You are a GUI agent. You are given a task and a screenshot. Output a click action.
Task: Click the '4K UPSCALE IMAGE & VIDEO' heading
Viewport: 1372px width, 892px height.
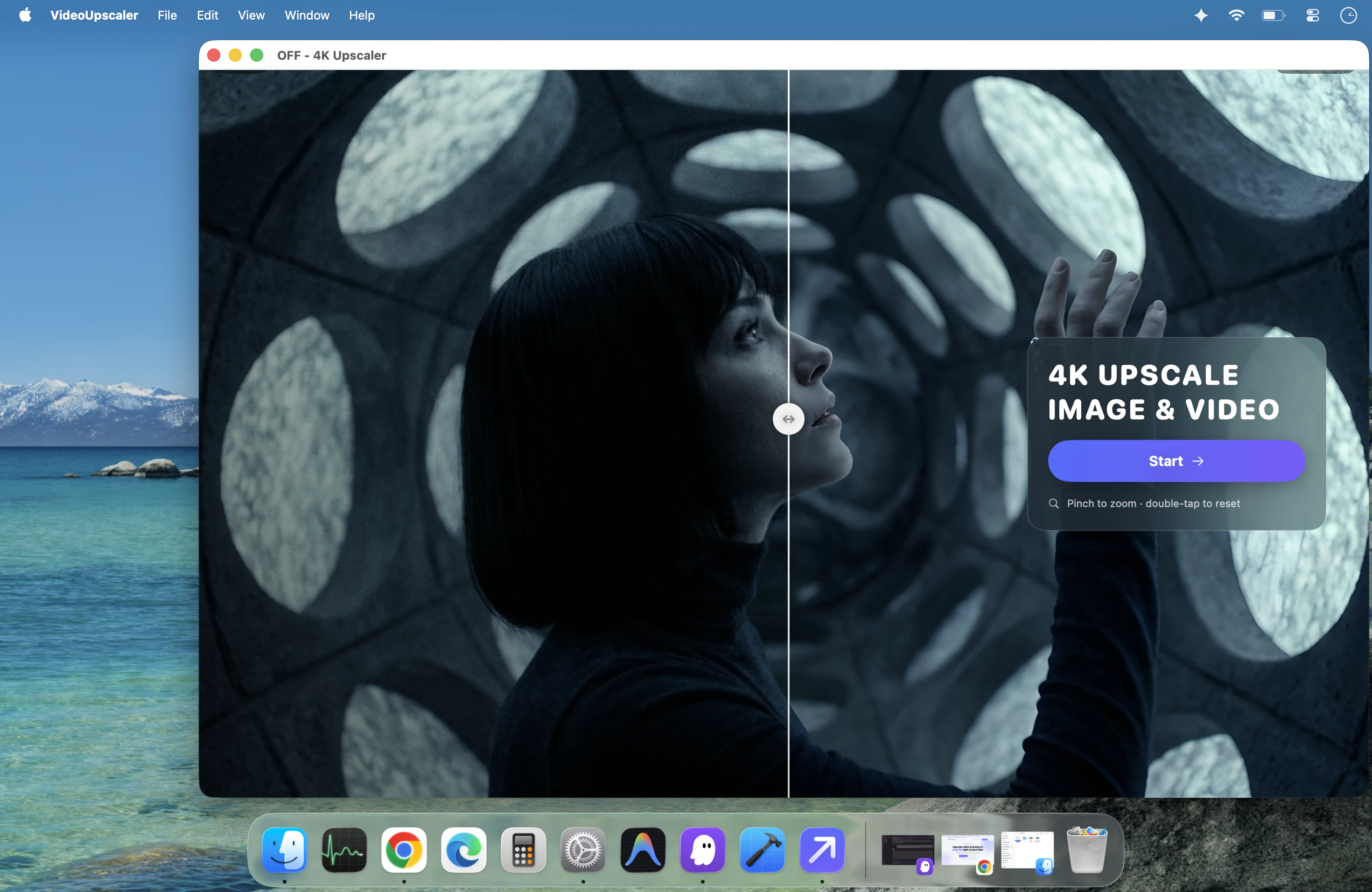point(1163,392)
